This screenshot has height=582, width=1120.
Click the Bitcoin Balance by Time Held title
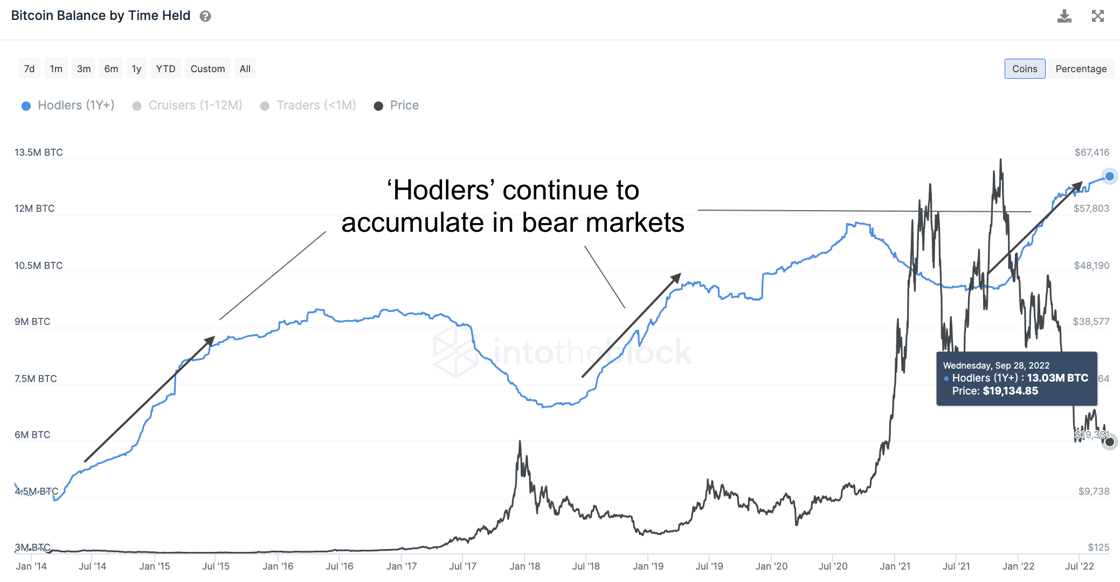click(x=101, y=16)
